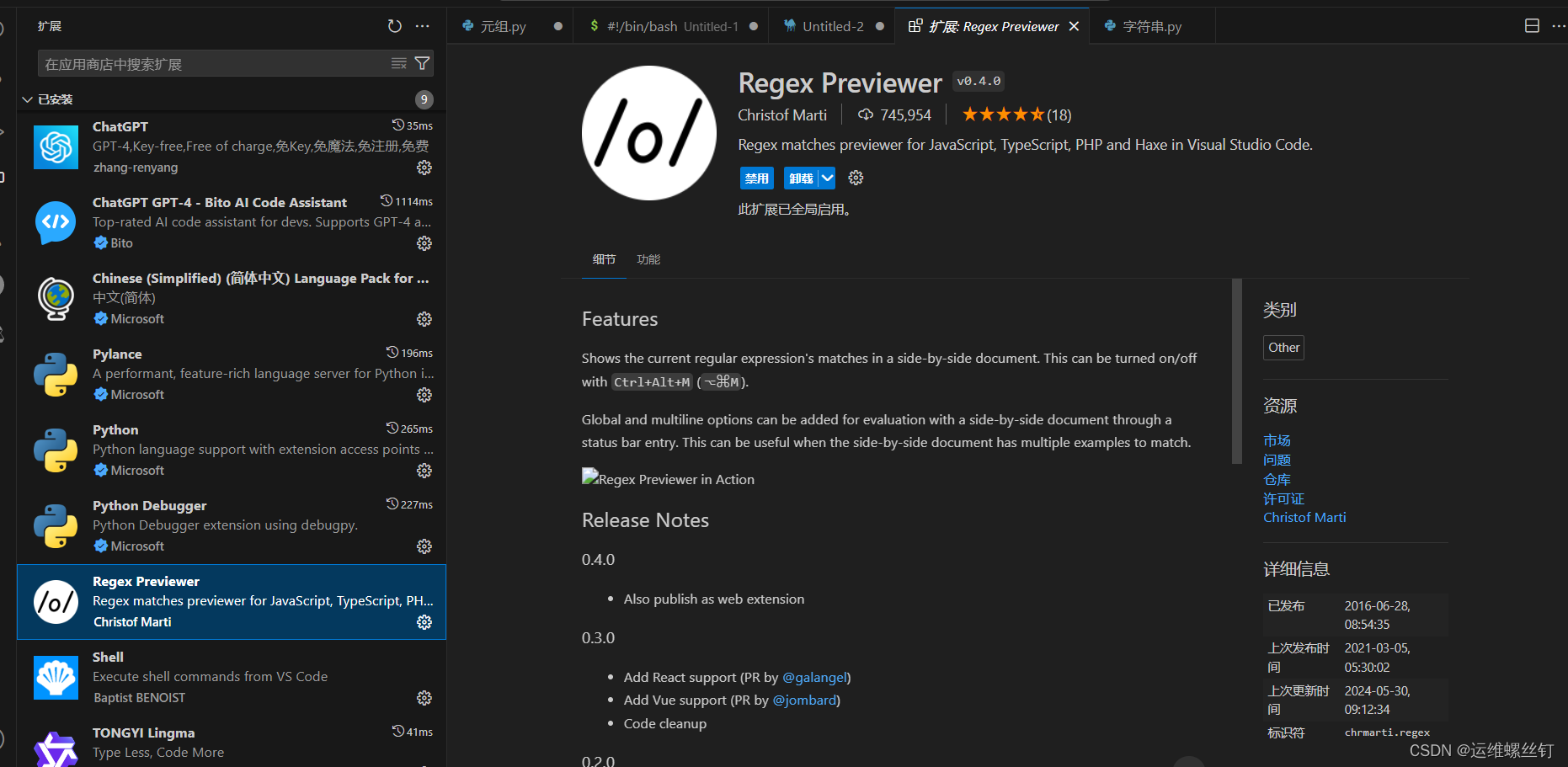Select the Regex Previewer list entry
The width and height of the screenshot is (1568, 767).
point(232,601)
